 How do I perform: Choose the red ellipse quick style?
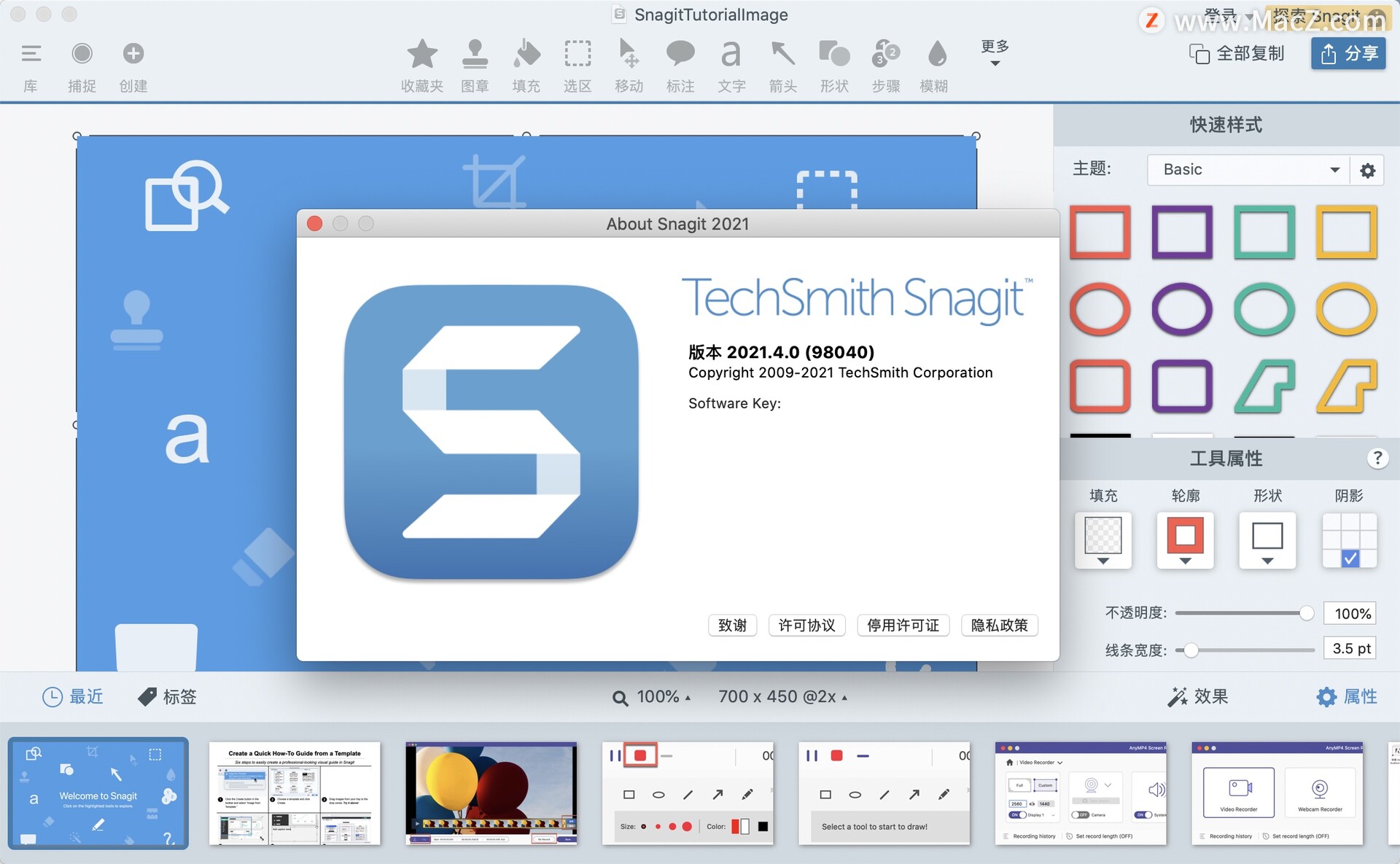(1100, 309)
